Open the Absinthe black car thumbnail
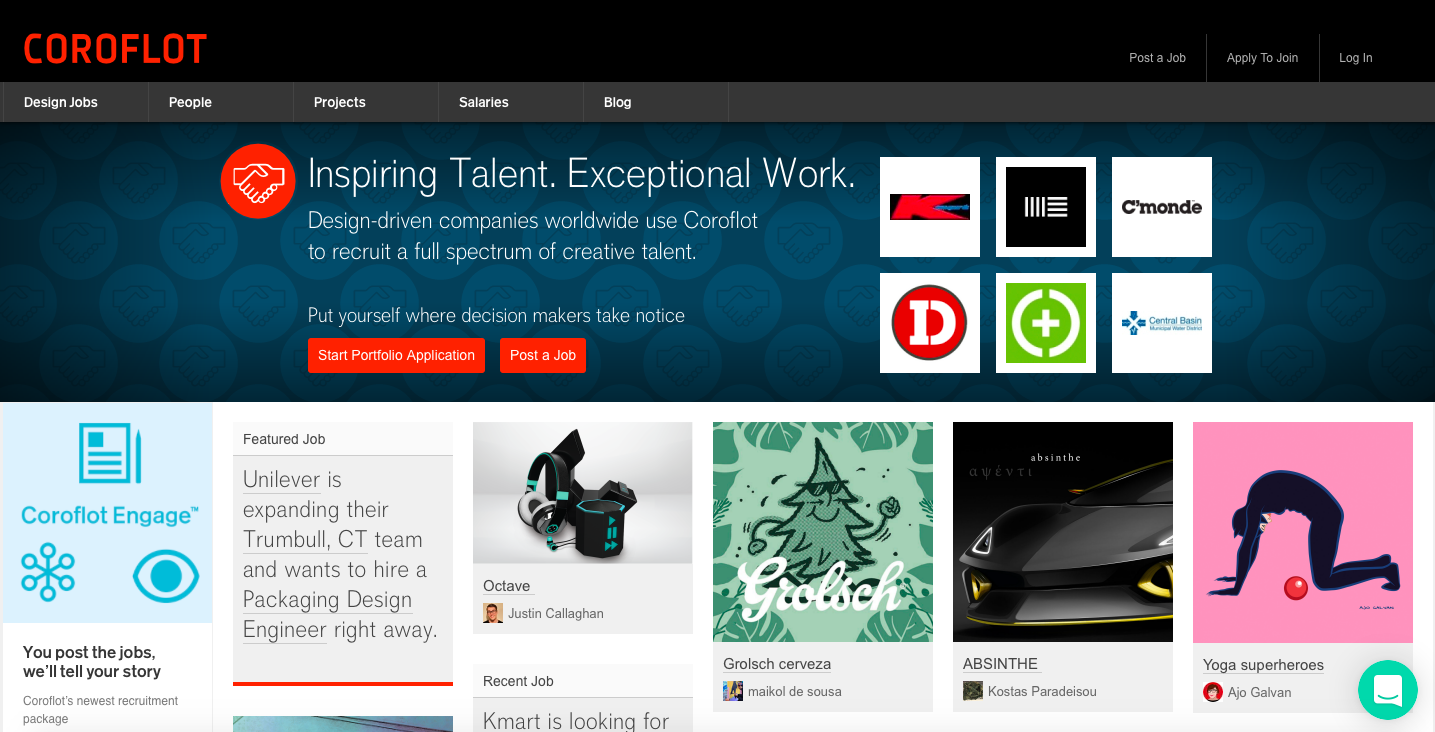Image resolution: width=1435 pixels, height=732 pixels. pyautogui.click(x=1063, y=532)
